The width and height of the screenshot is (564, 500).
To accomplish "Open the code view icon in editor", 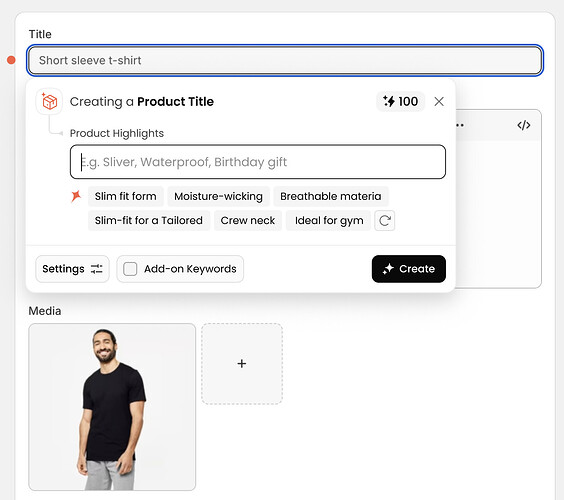I will pos(524,125).
